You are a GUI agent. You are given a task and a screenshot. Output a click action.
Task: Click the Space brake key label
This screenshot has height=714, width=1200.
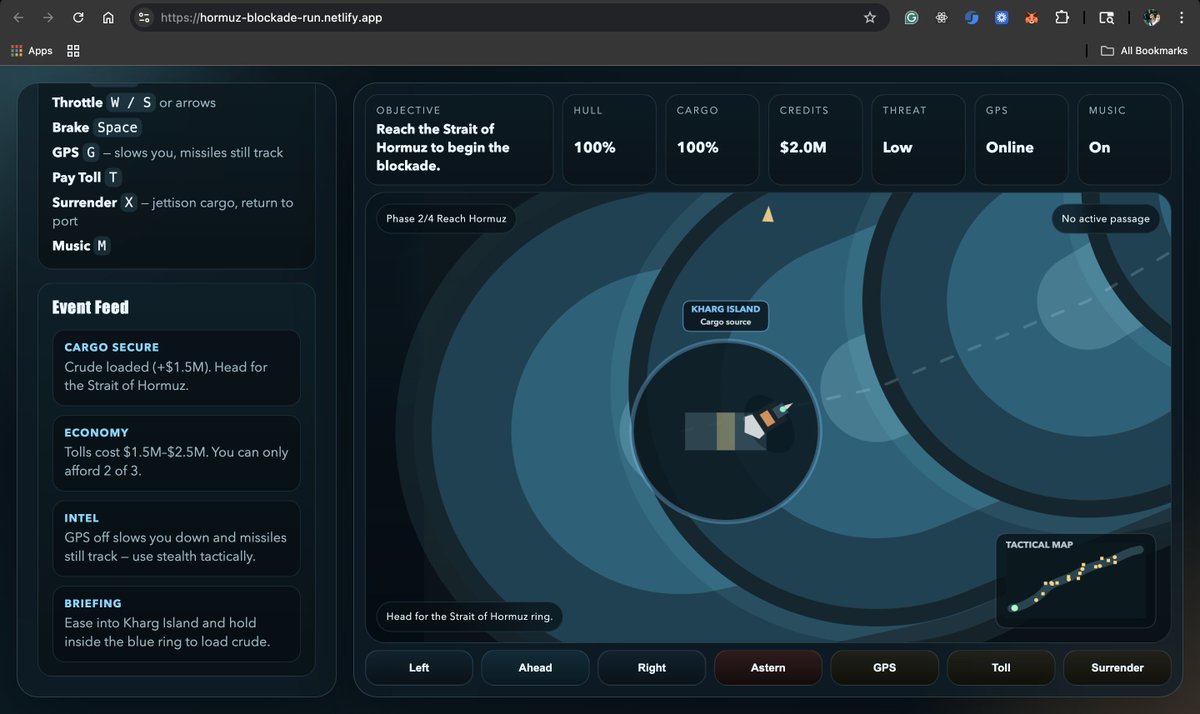[x=117, y=128]
